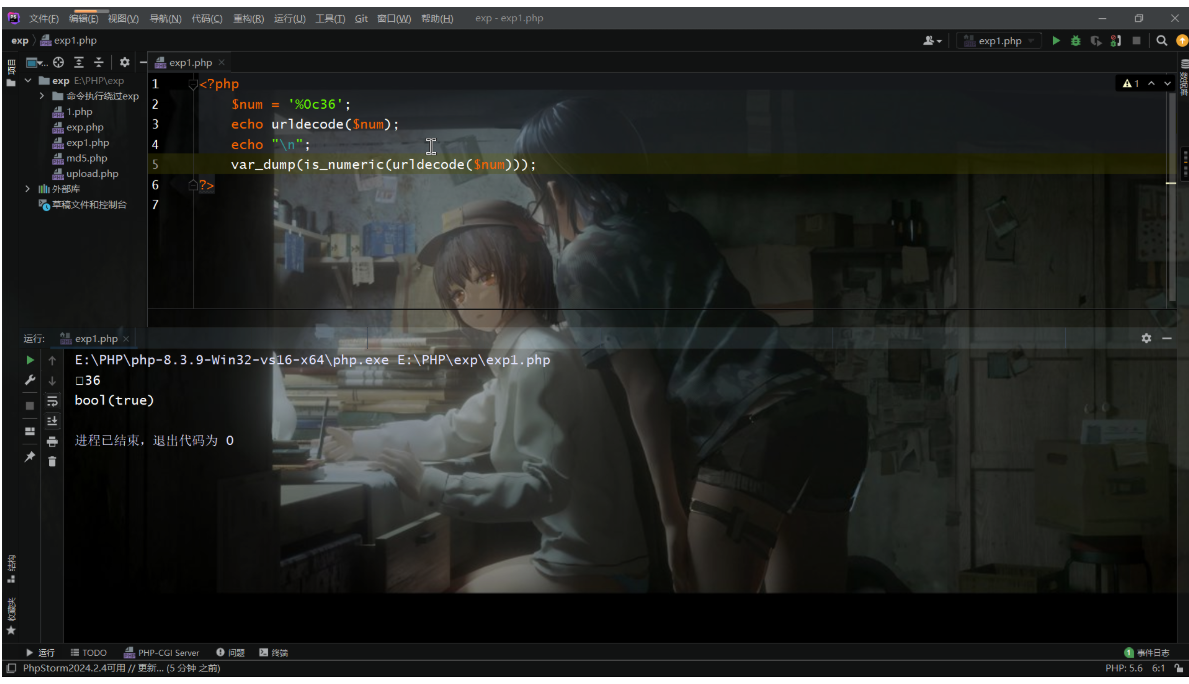Run with coverage from the top toolbar
Screen dimensions: 1189x684
click(1096, 41)
